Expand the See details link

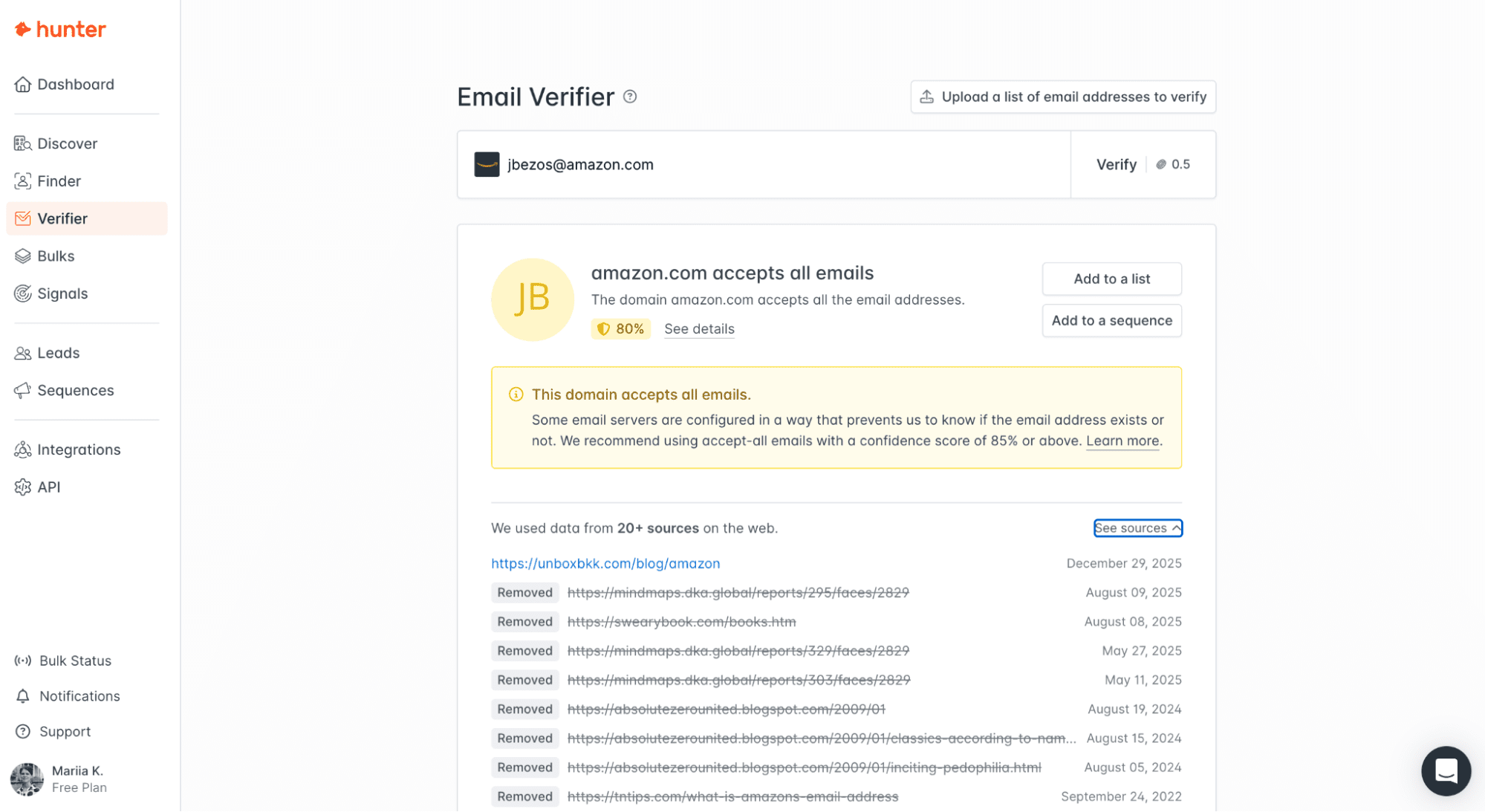699,329
